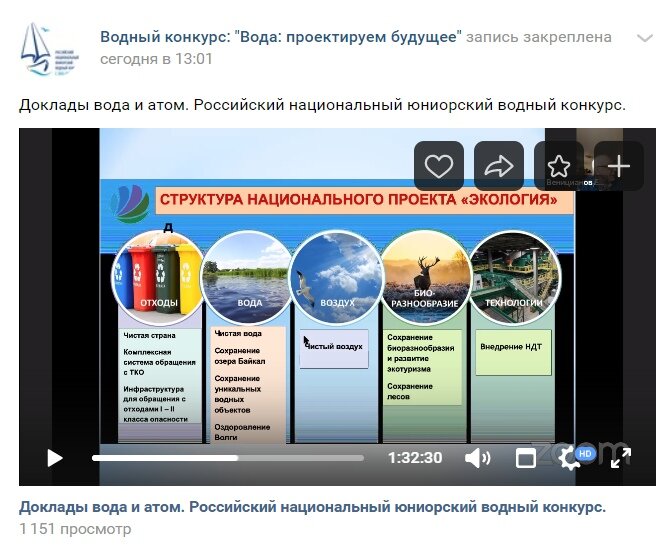Click the 'Чистый воздух' box in slide
This screenshot has height=550, width=671.
334,348
